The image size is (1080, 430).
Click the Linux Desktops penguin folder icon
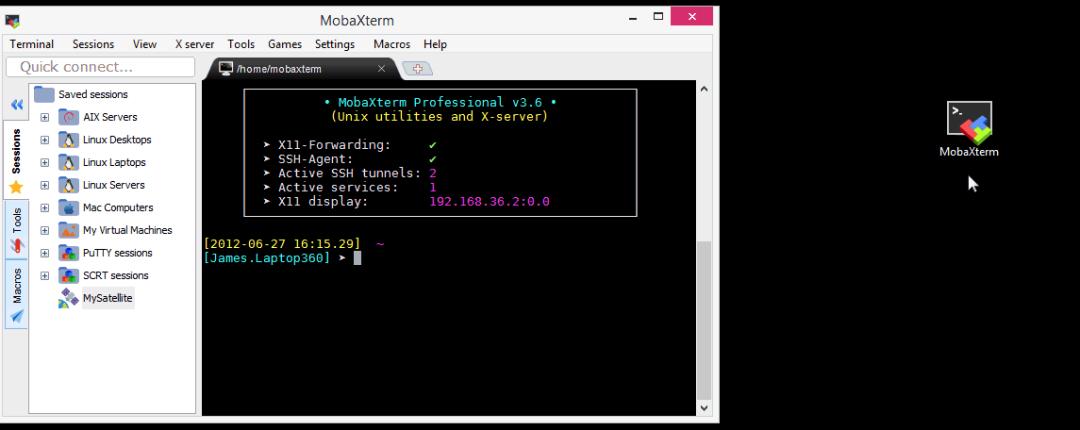68,140
